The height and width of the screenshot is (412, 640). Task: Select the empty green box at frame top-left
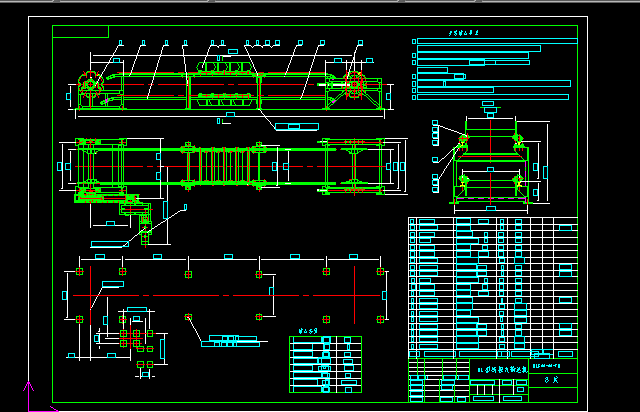point(80,31)
